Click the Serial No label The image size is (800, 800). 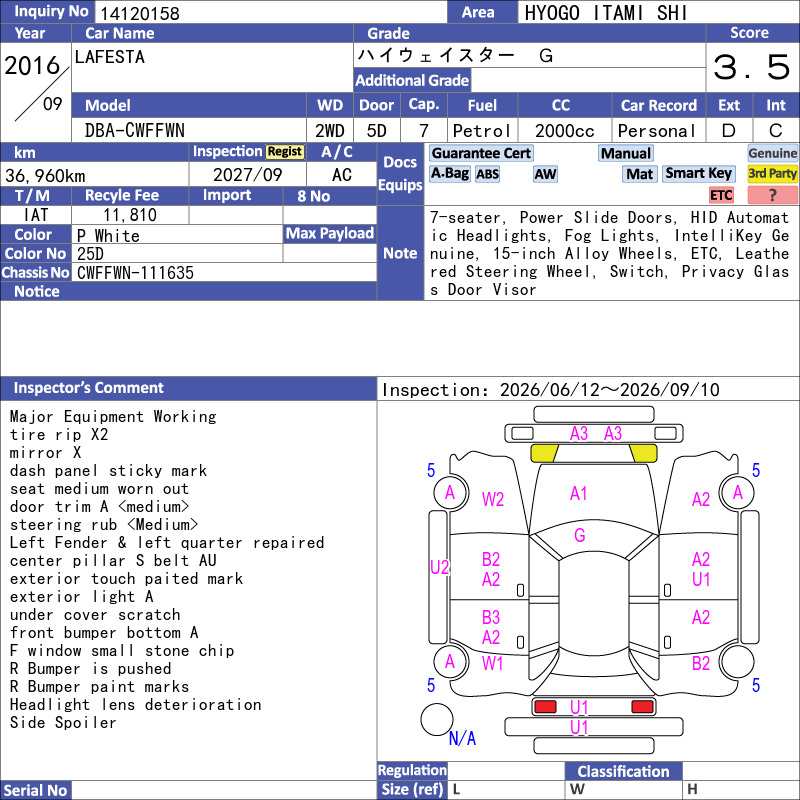35,790
